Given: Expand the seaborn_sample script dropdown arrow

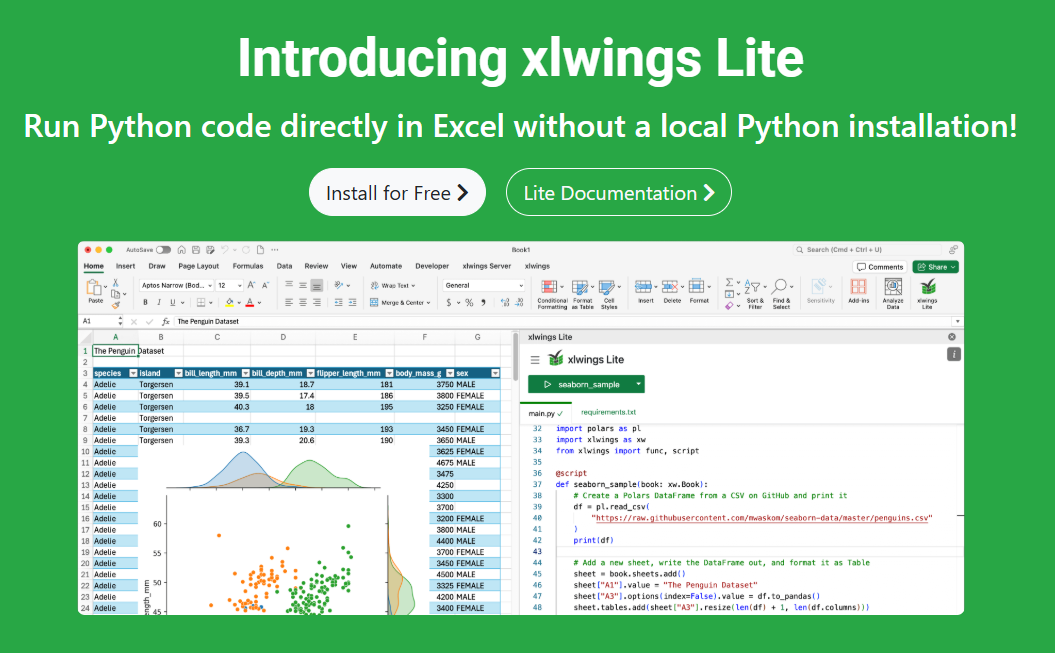Looking at the screenshot, I should coord(639,384).
